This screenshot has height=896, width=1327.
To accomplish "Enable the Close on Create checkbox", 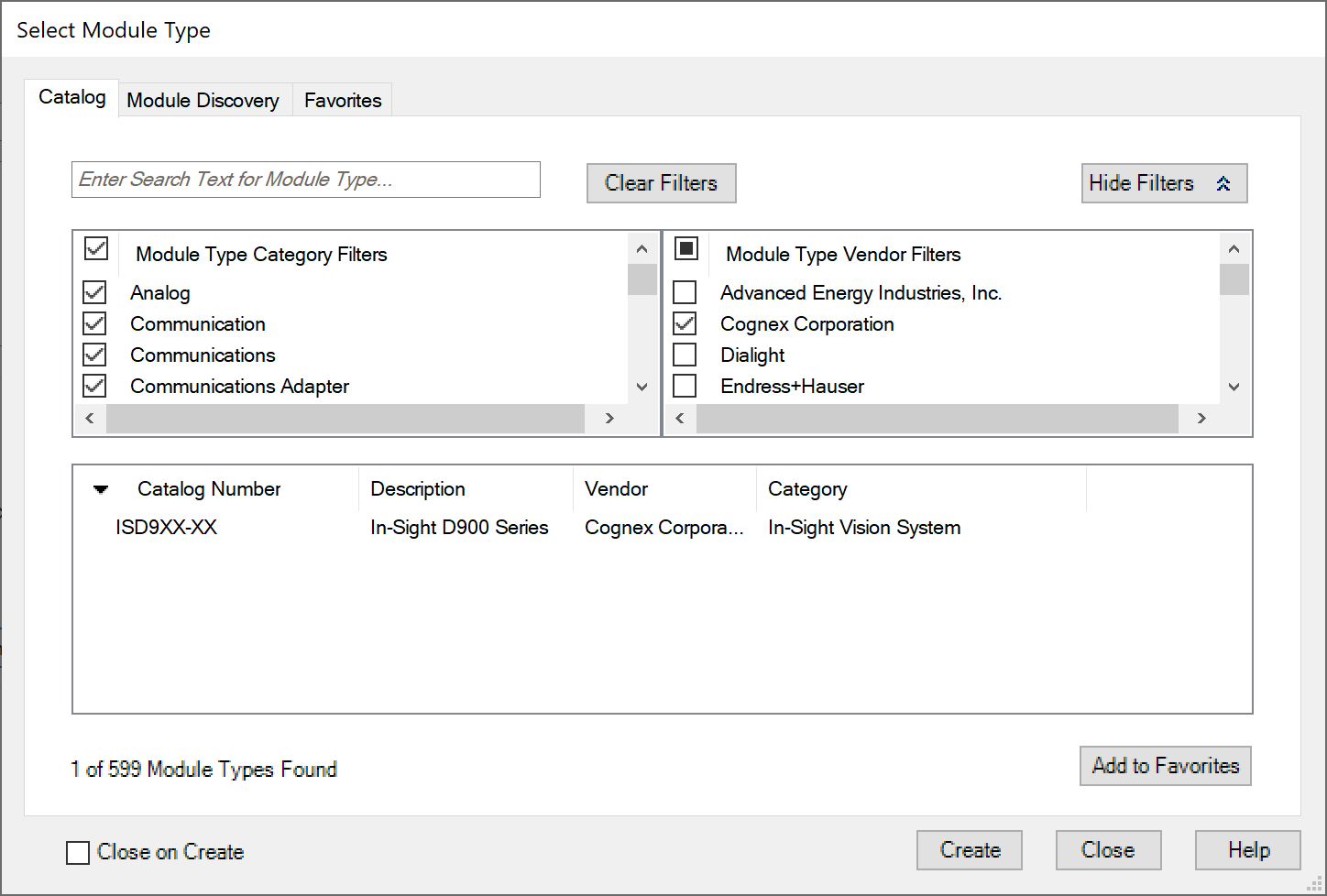I will pos(78,853).
